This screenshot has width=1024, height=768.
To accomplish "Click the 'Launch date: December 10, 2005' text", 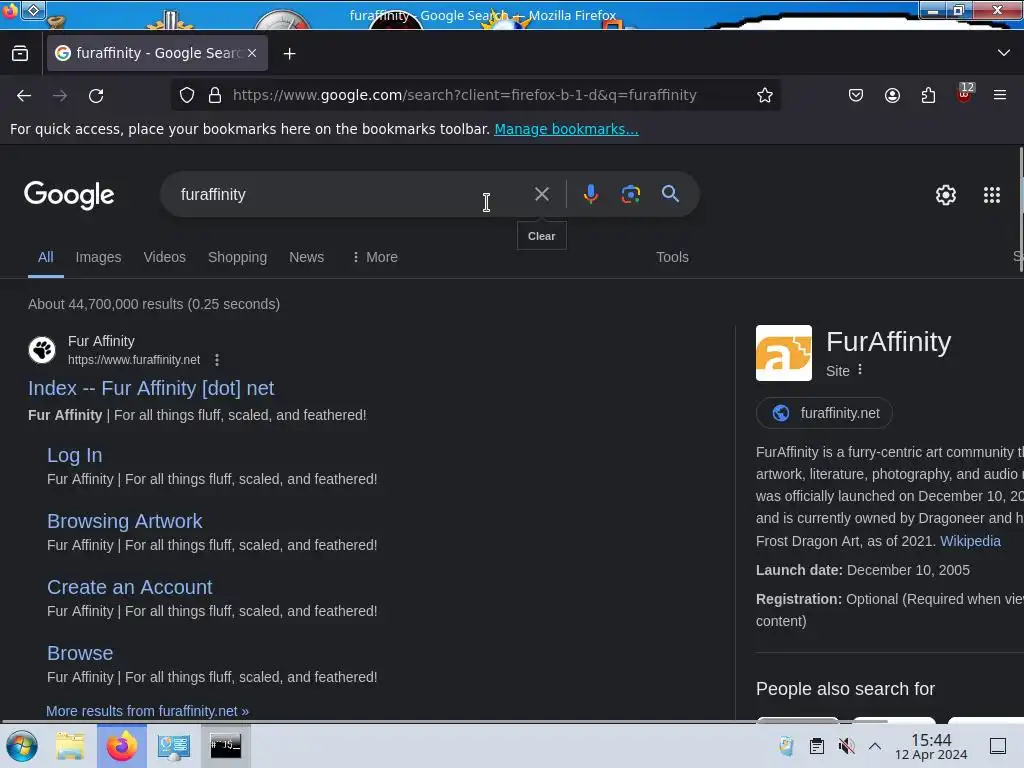I will pyautogui.click(x=862, y=570).
